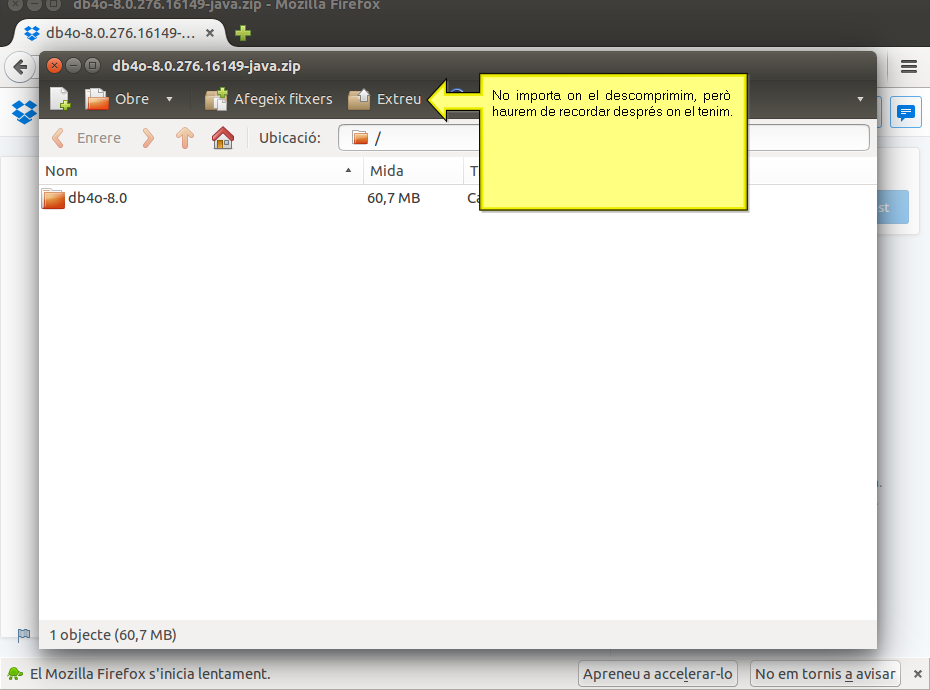The width and height of the screenshot is (930, 690).
Task: Click the db4o-8.0 folder icon
Action: 53,198
